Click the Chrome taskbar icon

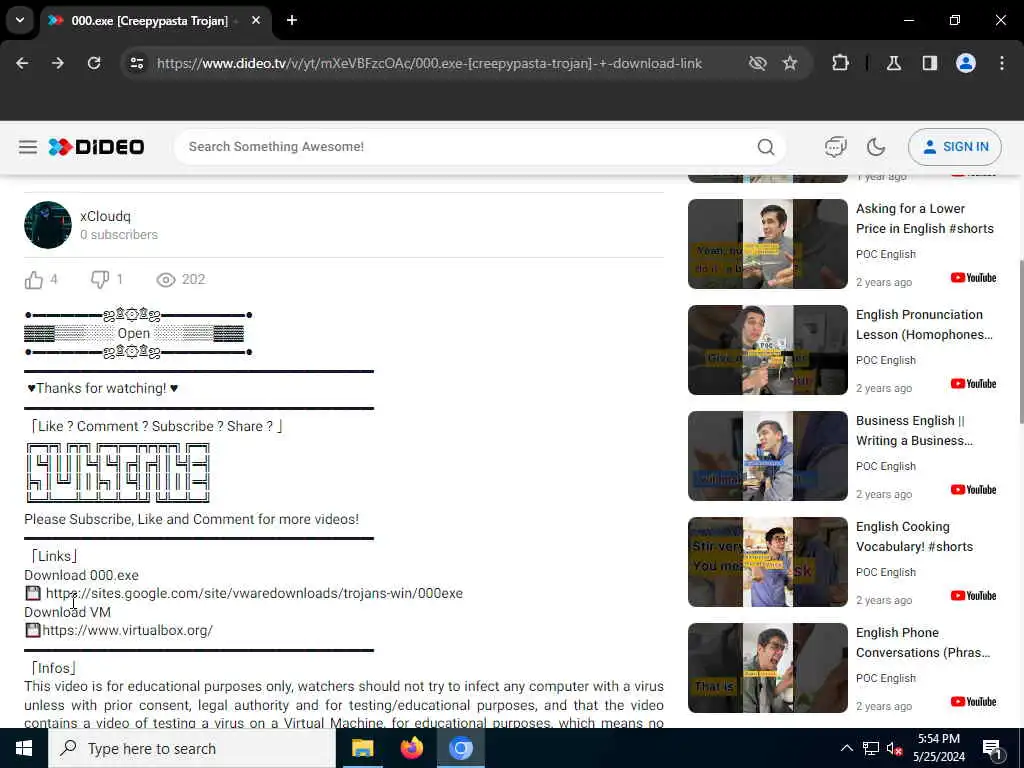tap(460, 748)
